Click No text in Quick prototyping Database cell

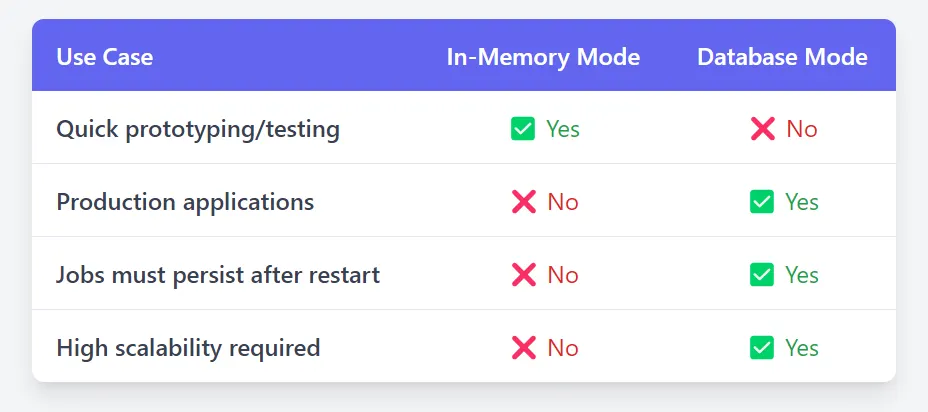[x=802, y=129]
